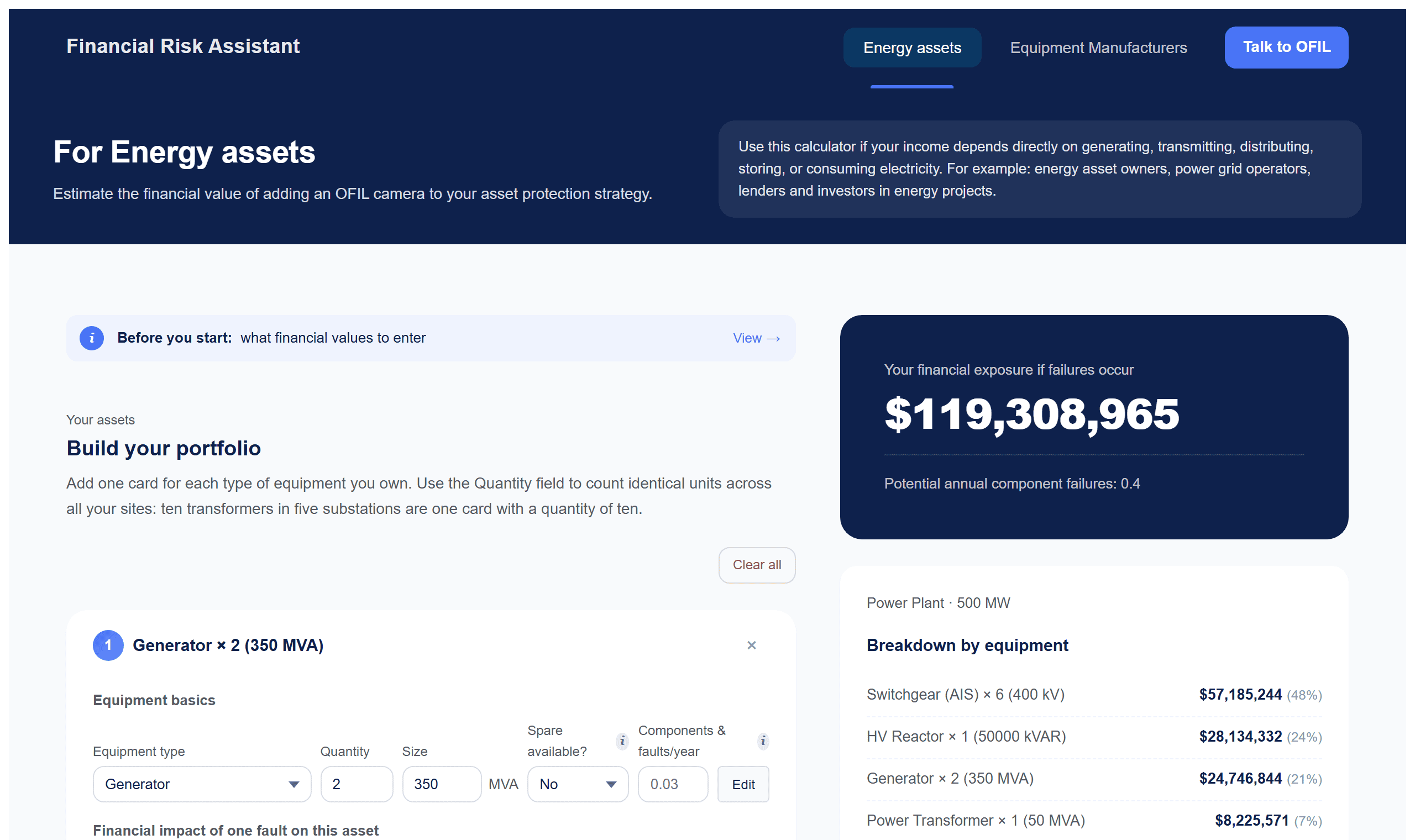The image size is (1415, 840).
Task: Click the 'For Energy assets' heading
Action: coord(184,153)
